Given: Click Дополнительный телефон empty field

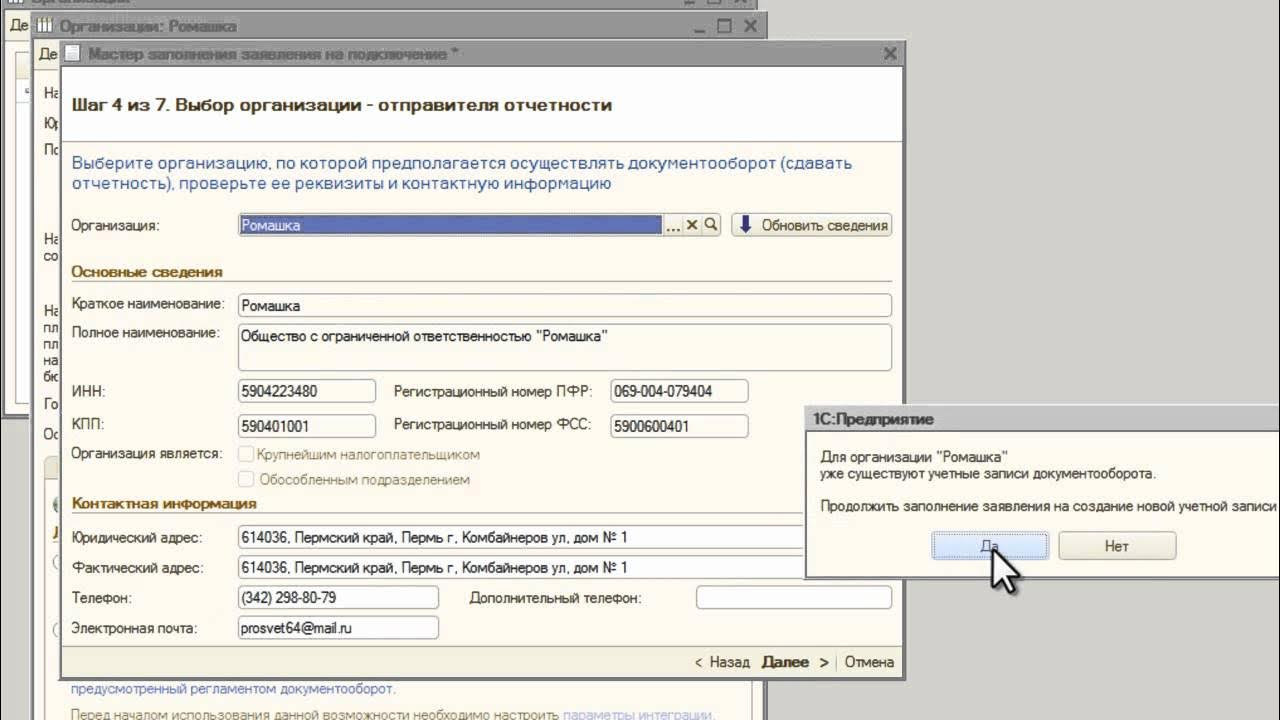Looking at the screenshot, I should (x=794, y=598).
